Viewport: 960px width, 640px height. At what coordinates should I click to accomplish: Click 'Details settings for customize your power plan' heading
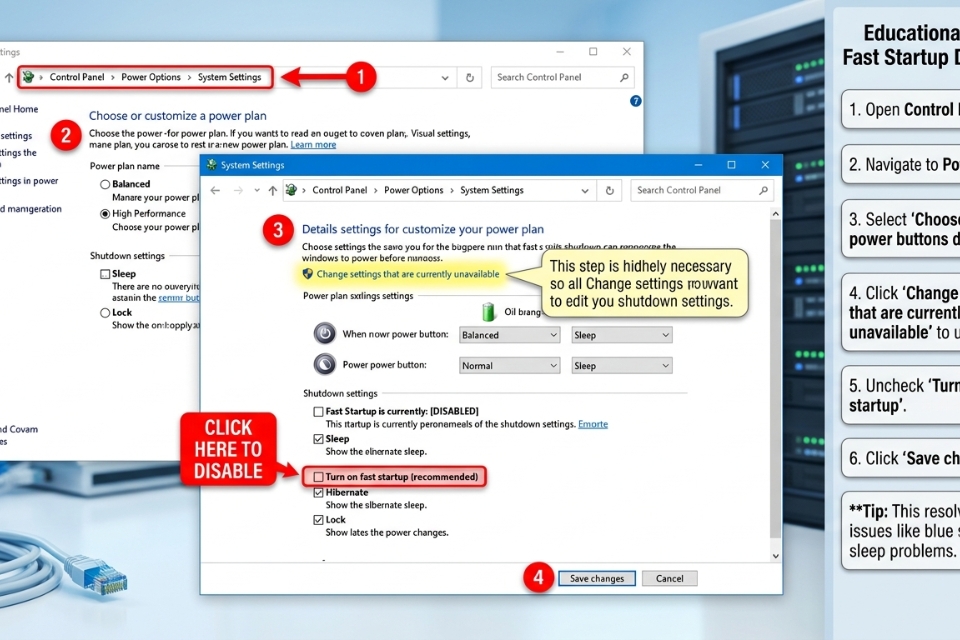(422, 229)
